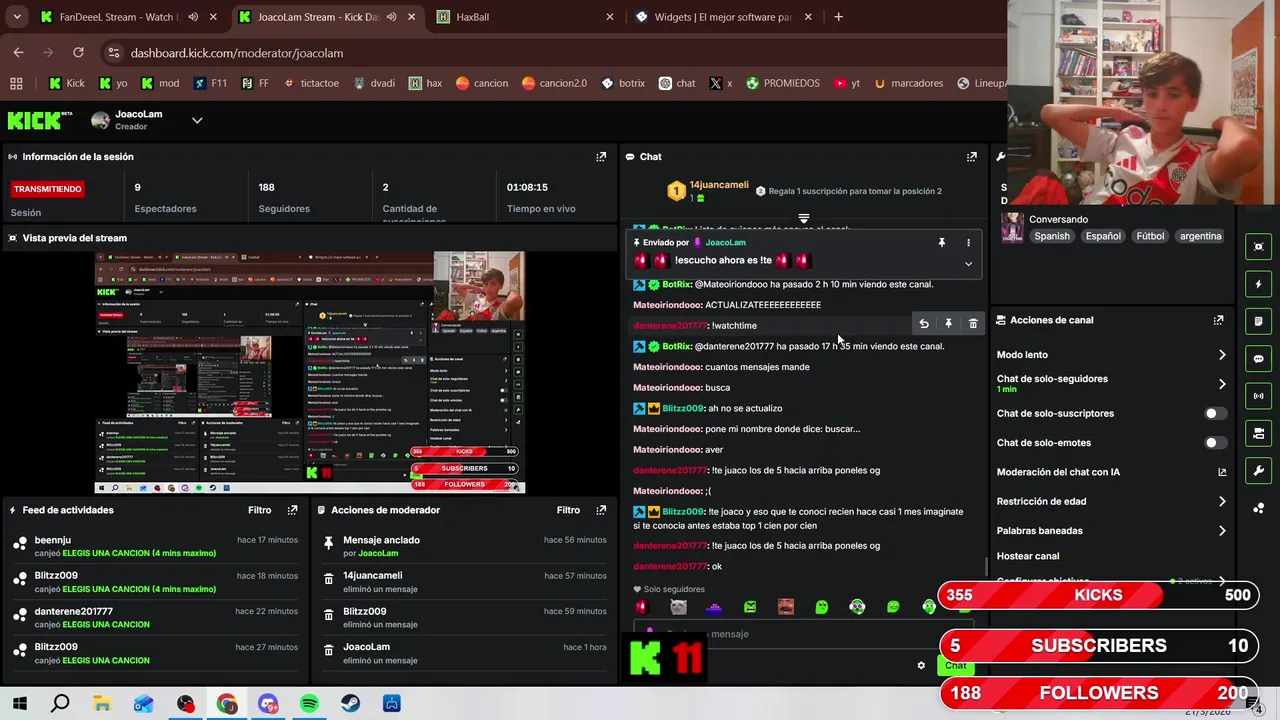Insert the red emote at row start
This screenshot has height=720, width=1280.
[x=642, y=607]
